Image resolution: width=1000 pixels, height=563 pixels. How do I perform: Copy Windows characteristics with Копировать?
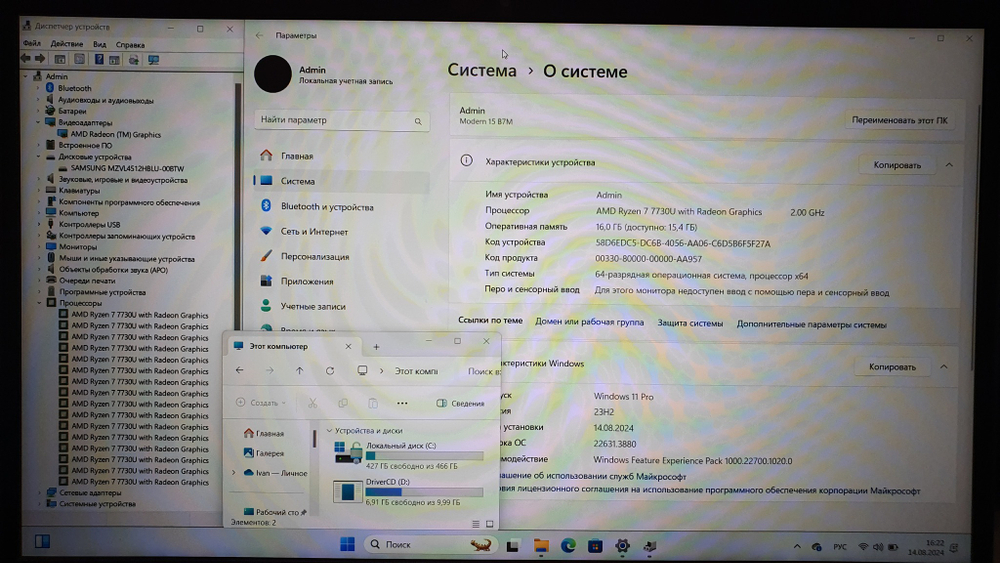pos(892,367)
